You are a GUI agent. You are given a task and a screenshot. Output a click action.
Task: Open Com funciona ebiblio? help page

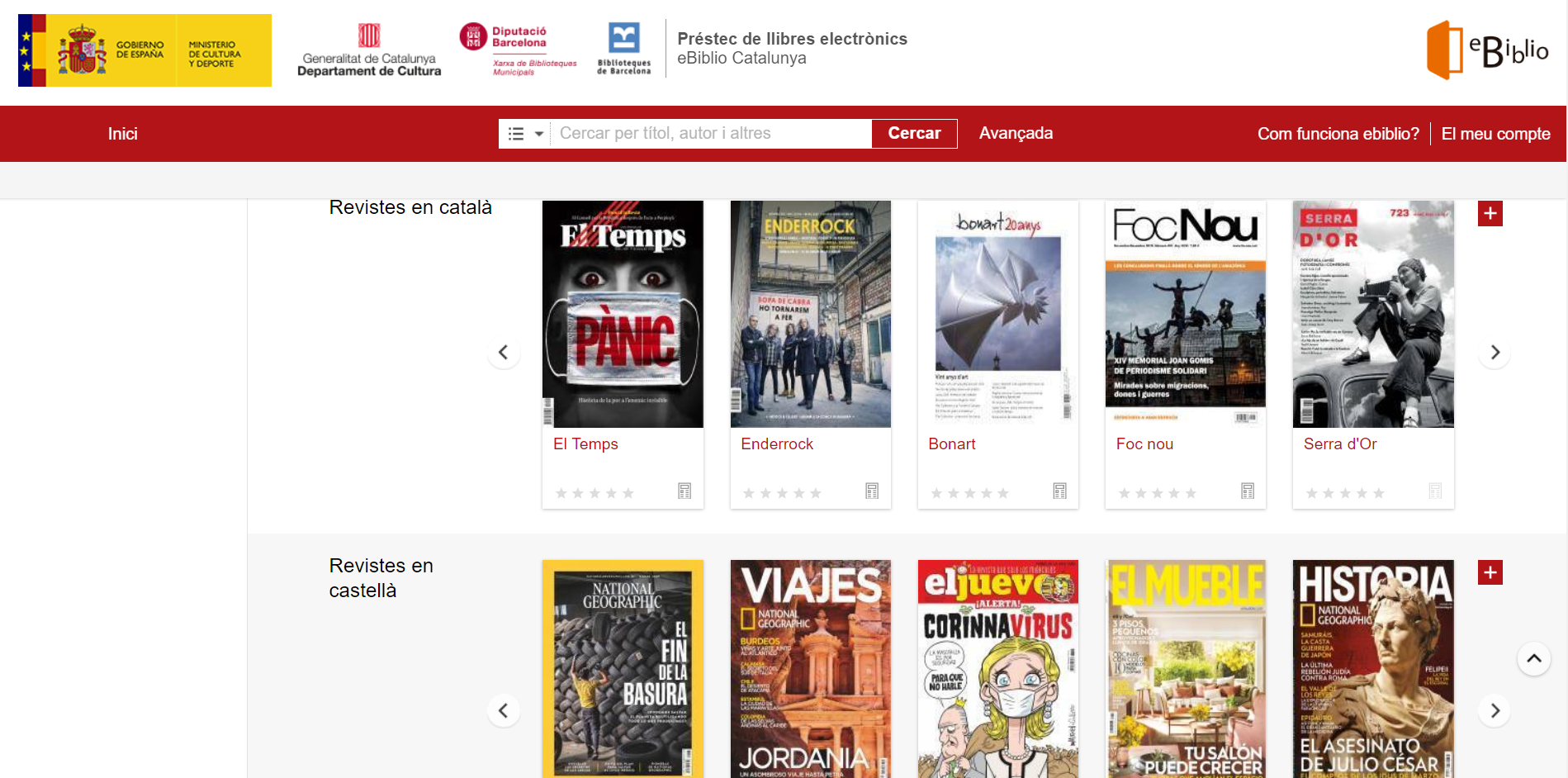1338,134
